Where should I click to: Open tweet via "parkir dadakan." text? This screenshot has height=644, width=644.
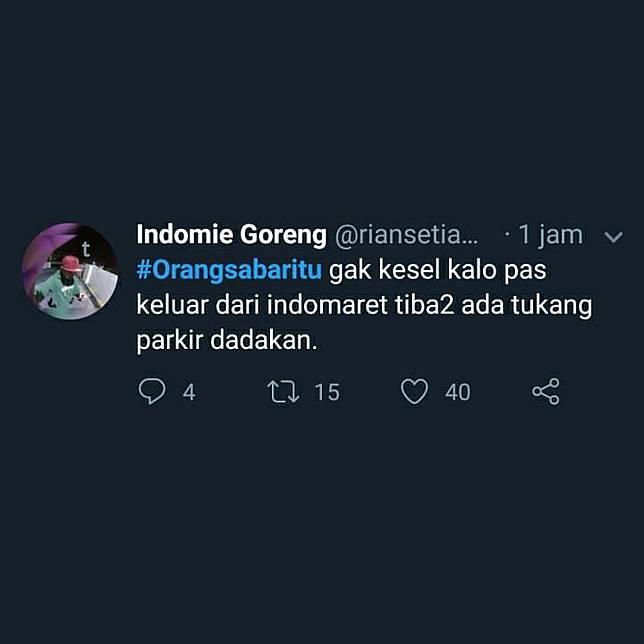pyautogui.click(x=227, y=340)
